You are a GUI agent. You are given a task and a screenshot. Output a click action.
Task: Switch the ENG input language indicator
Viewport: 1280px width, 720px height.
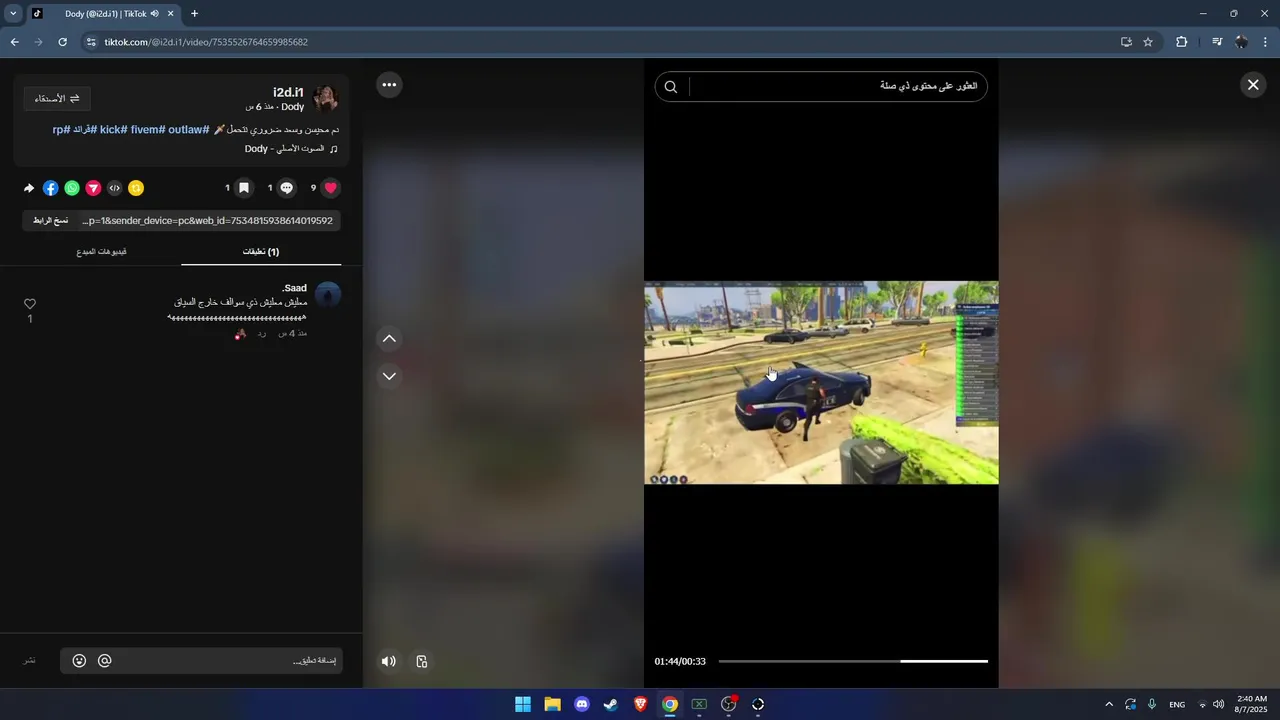click(x=1177, y=705)
